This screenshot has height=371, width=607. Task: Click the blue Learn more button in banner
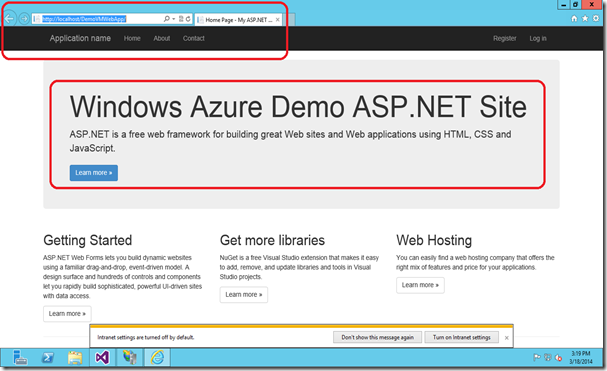point(94,173)
